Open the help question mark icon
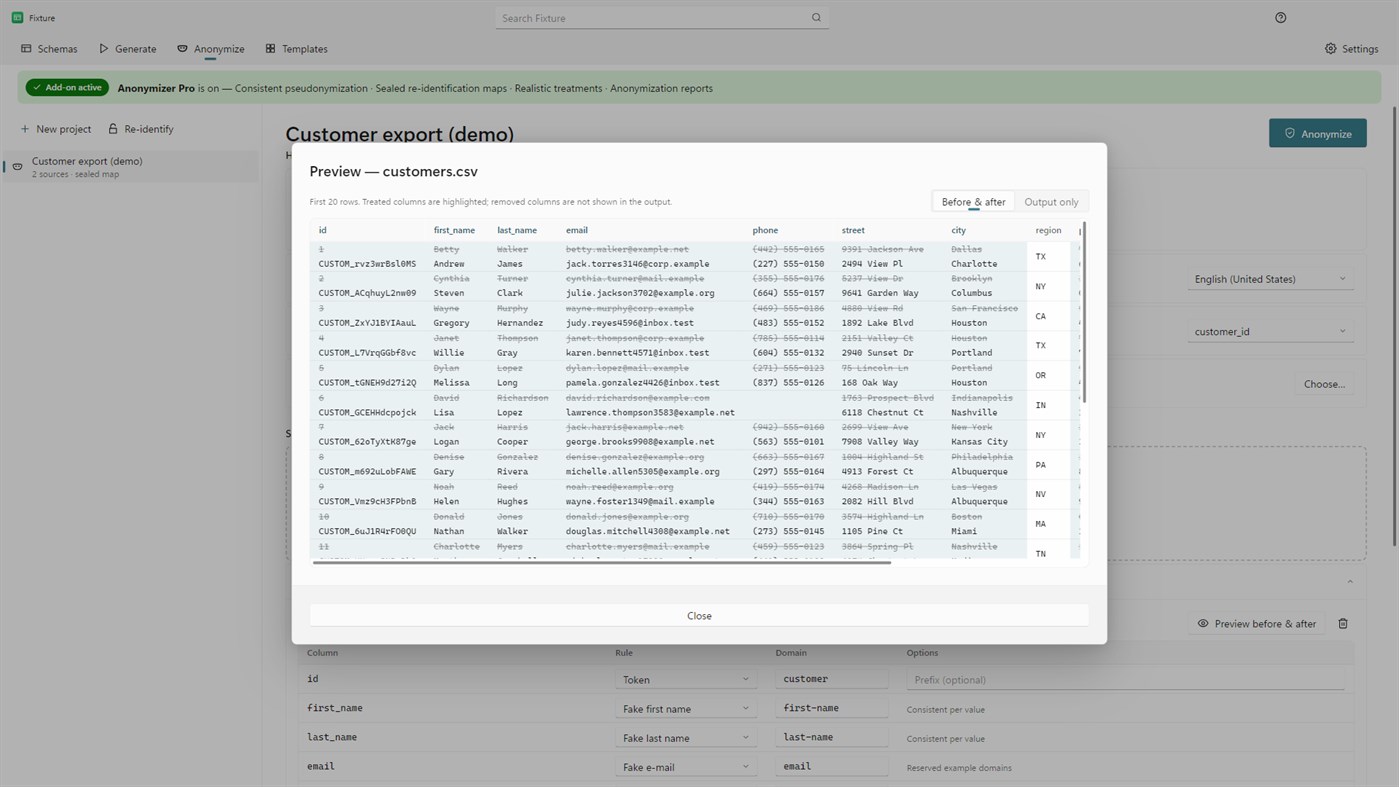This screenshot has height=787, width=1399. coord(1280,18)
